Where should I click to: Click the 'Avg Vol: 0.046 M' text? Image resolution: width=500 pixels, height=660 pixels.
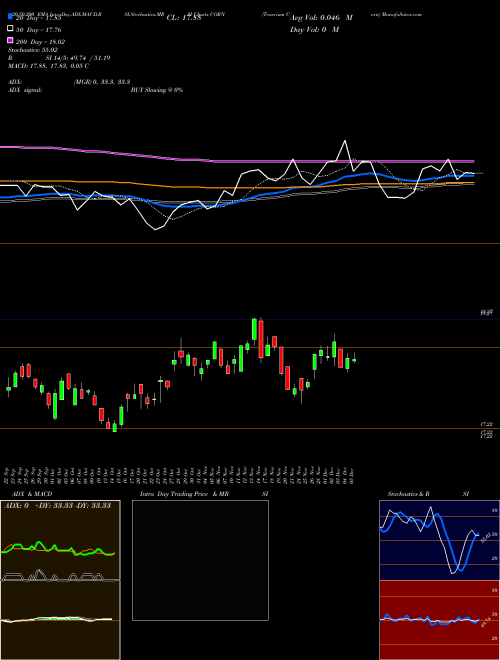[321, 18]
